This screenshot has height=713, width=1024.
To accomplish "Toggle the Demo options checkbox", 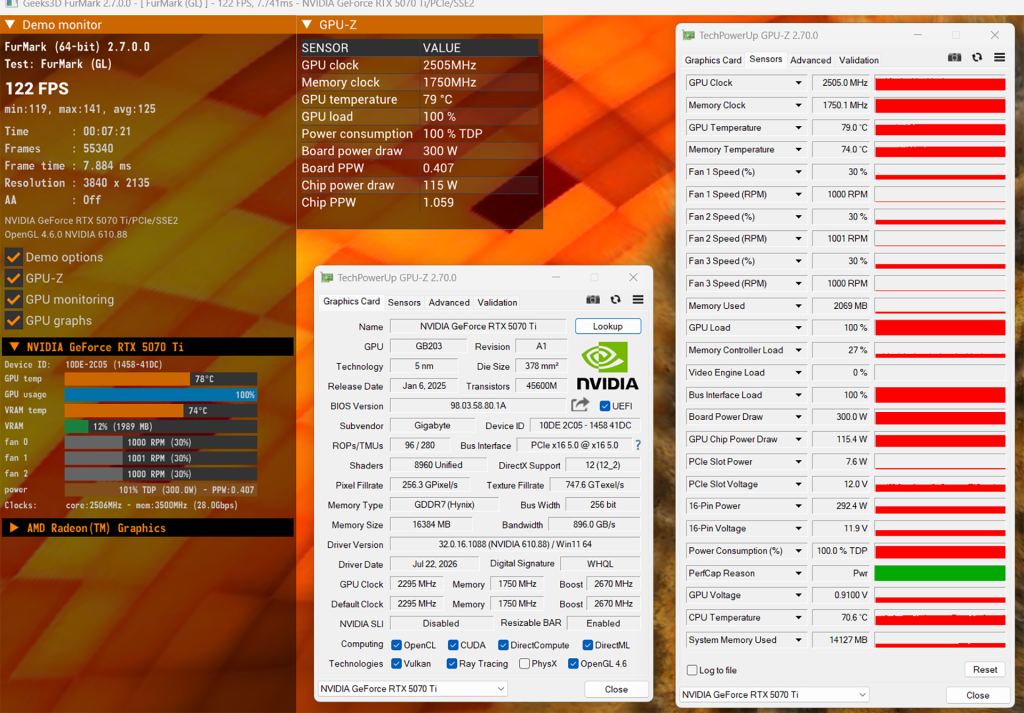I will point(14,257).
